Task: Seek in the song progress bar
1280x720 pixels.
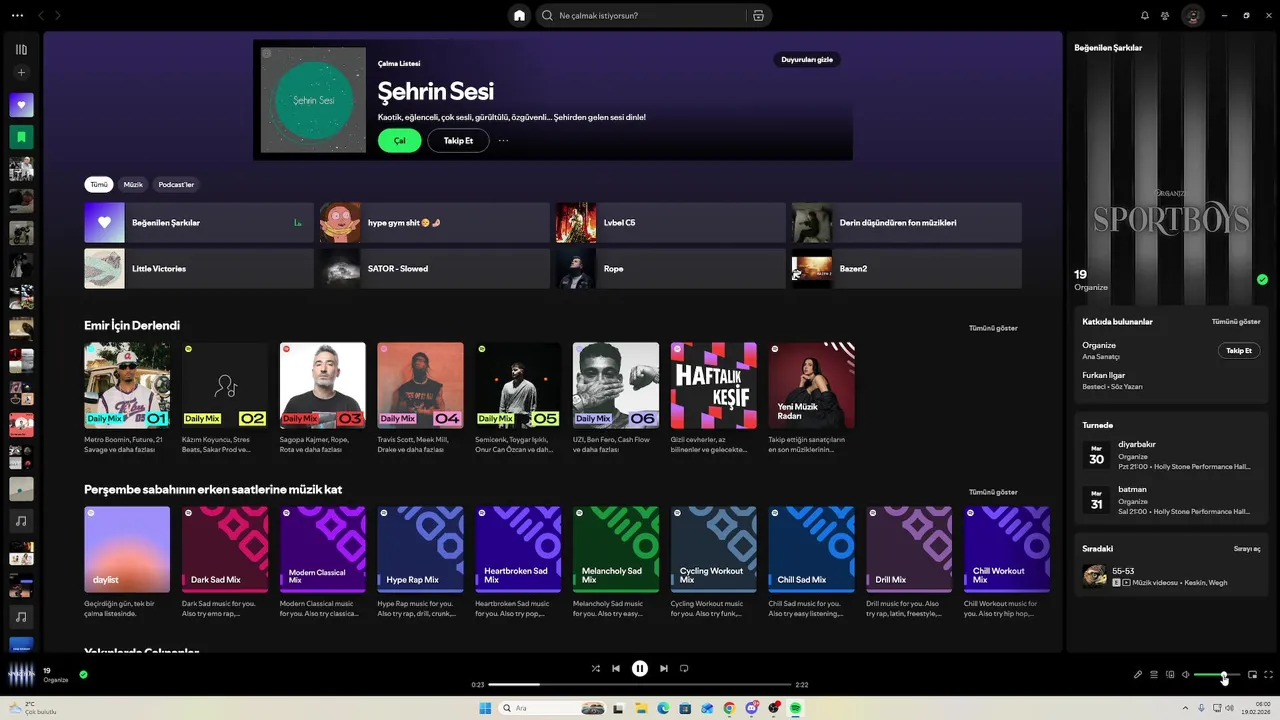Action: tap(640, 685)
